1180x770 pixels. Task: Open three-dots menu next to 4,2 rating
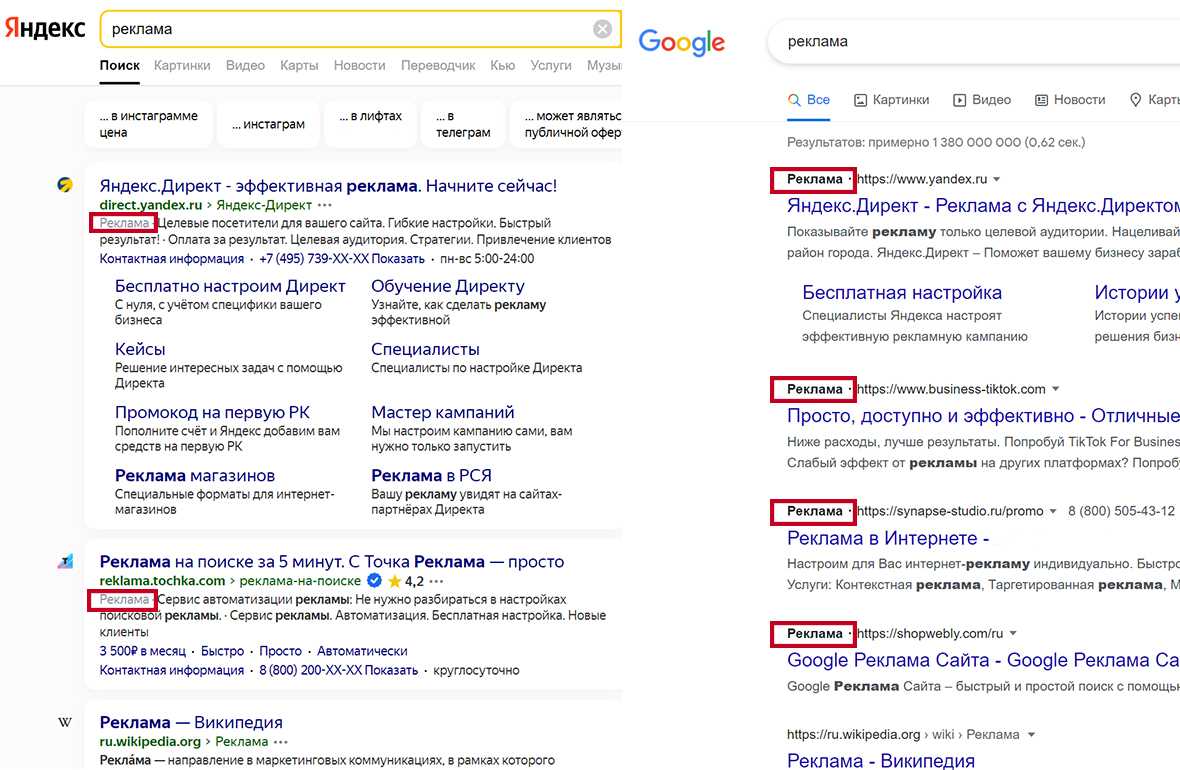pyautogui.click(x=435, y=581)
